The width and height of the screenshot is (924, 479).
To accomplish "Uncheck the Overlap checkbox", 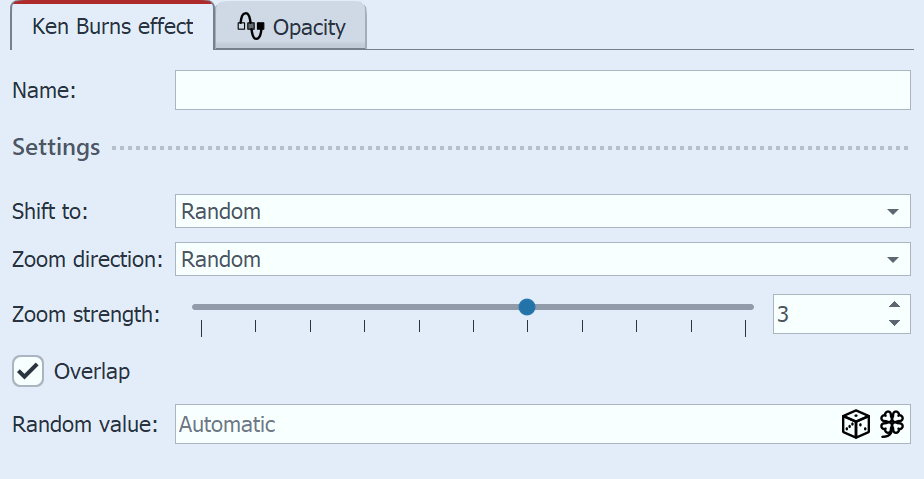I will (x=29, y=371).
